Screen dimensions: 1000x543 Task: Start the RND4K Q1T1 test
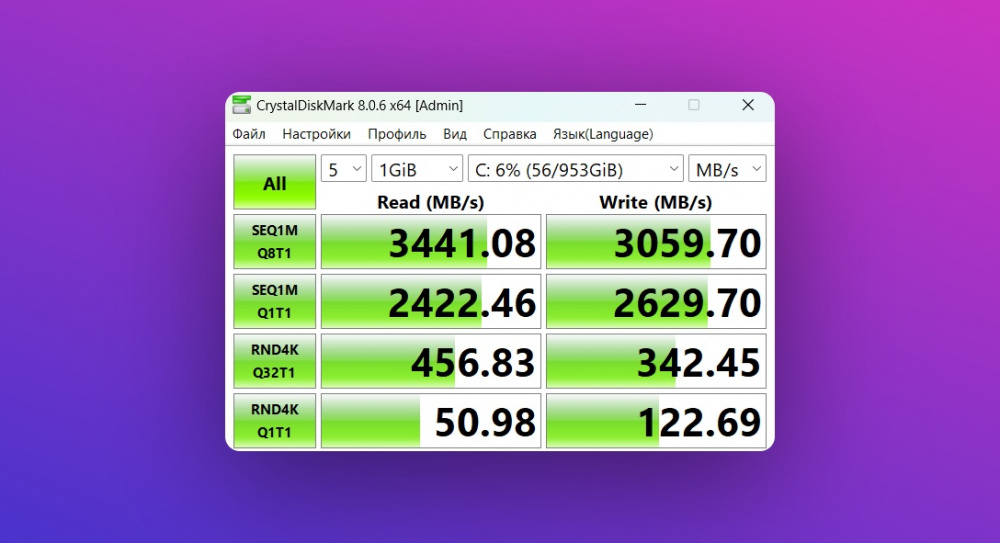pyautogui.click(x=274, y=420)
